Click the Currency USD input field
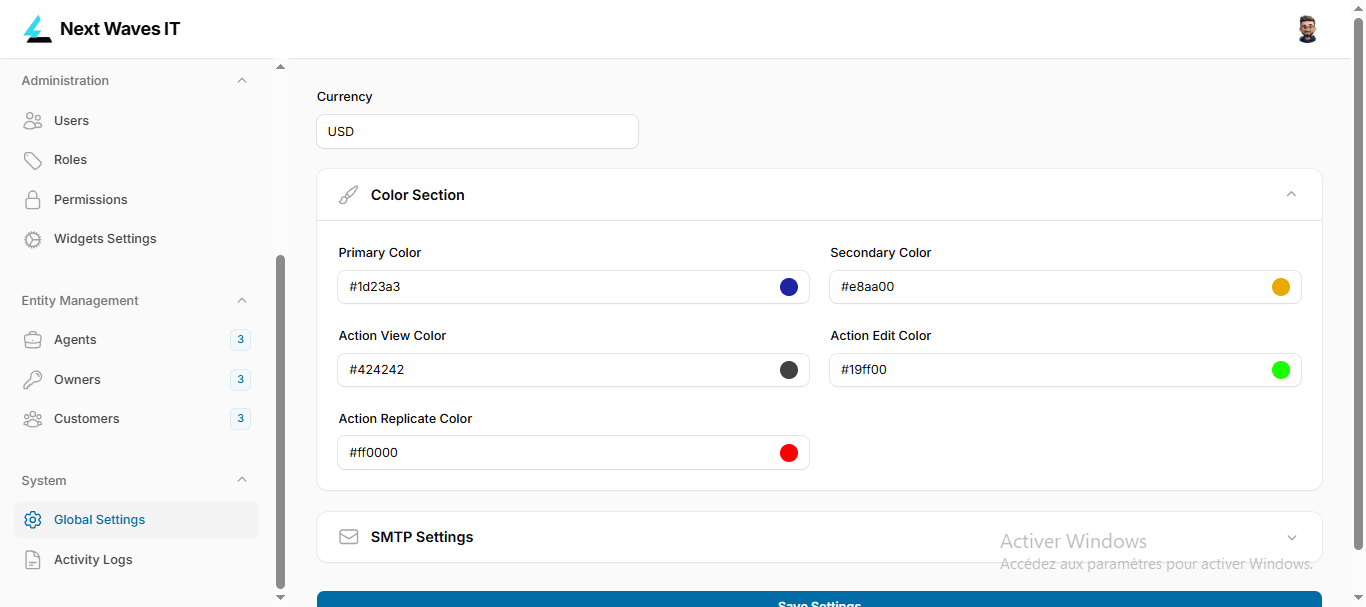1366x607 pixels. tap(477, 132)
